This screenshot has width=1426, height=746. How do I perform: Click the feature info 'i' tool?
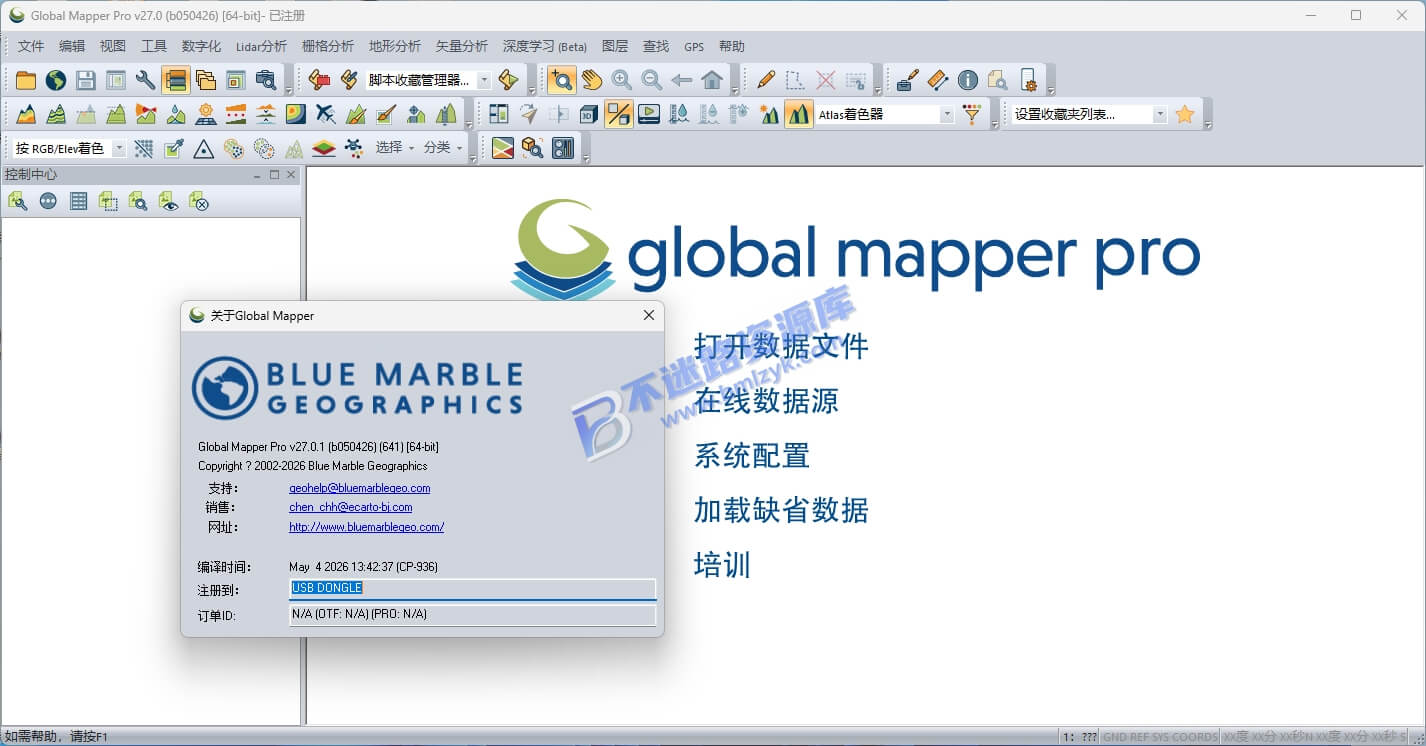967,80
